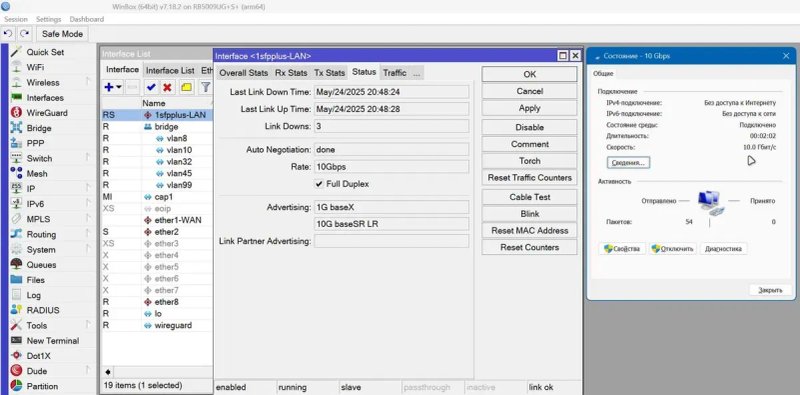
Task: Open the Settings menu
Action: point(48,19)
